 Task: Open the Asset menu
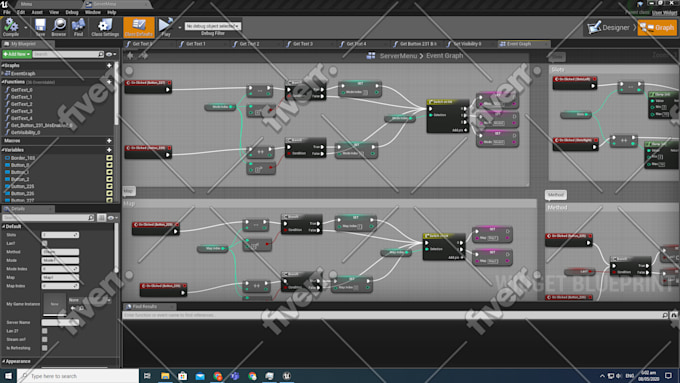37,12
